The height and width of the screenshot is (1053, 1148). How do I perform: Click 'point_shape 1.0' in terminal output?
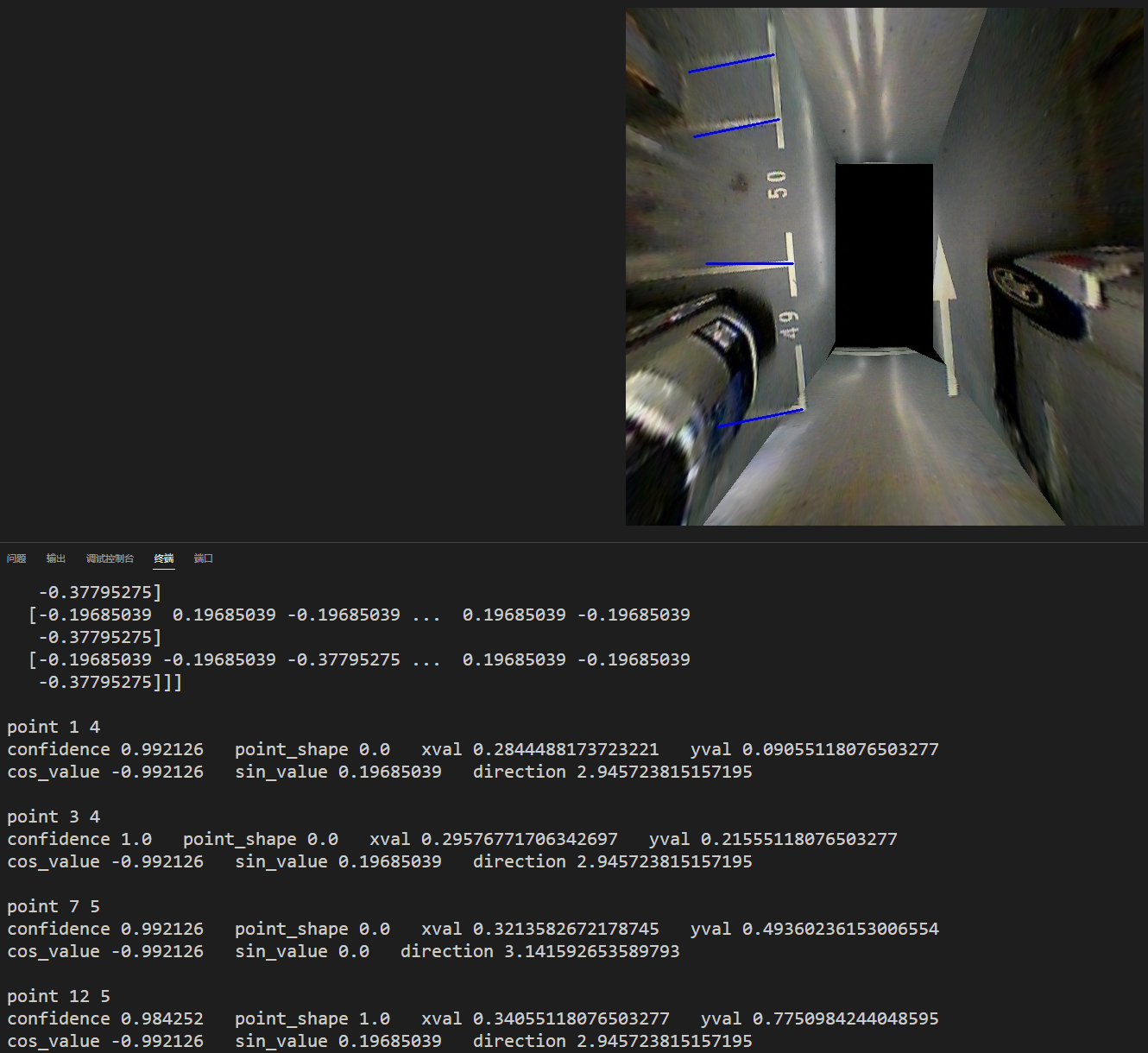pyautogui.click(x=312, y=1018)
